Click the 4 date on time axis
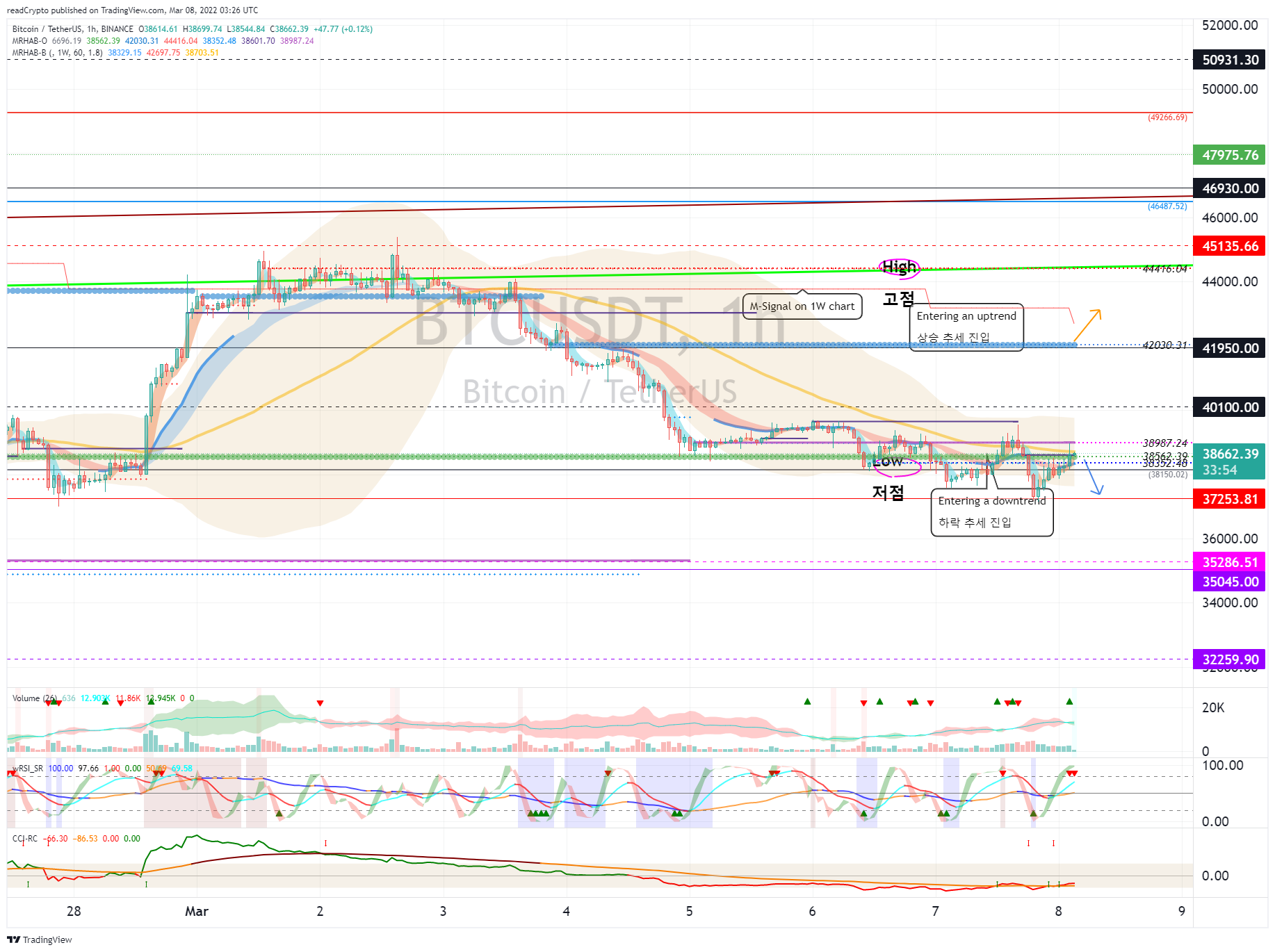1275x952 pixels. (x=566, y=911)
